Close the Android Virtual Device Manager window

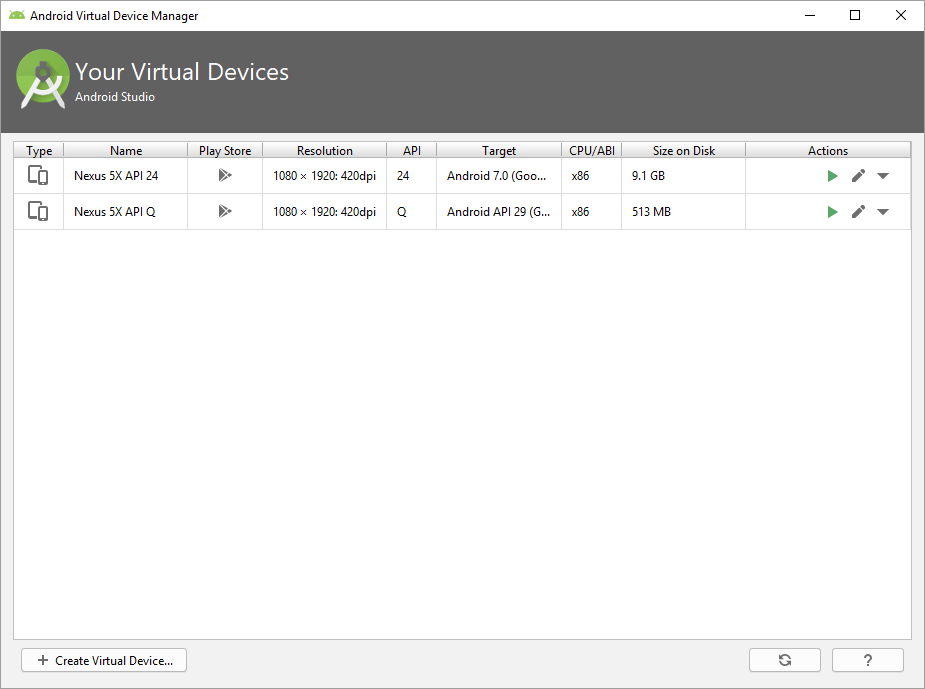(x=901, y=15)
